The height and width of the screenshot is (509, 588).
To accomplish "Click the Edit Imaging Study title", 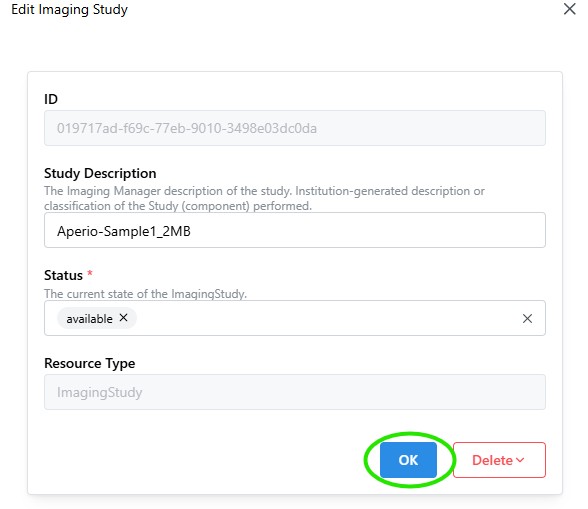I will 69,9.
